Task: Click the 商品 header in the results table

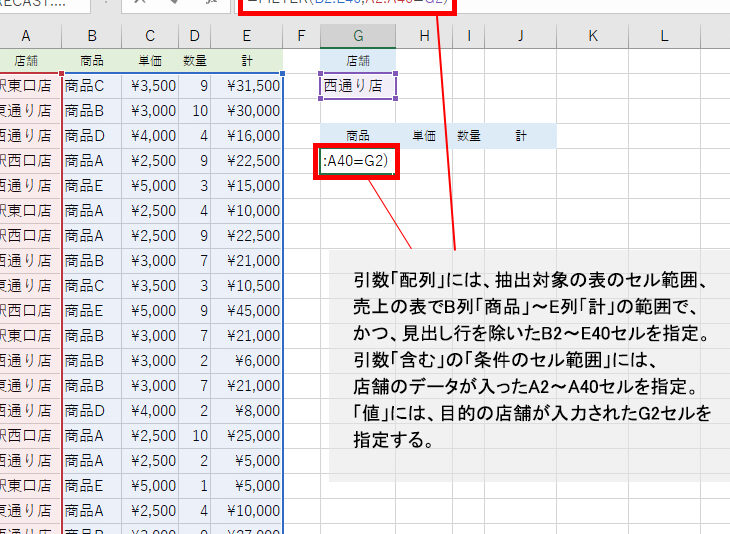Action: [357, 135]
